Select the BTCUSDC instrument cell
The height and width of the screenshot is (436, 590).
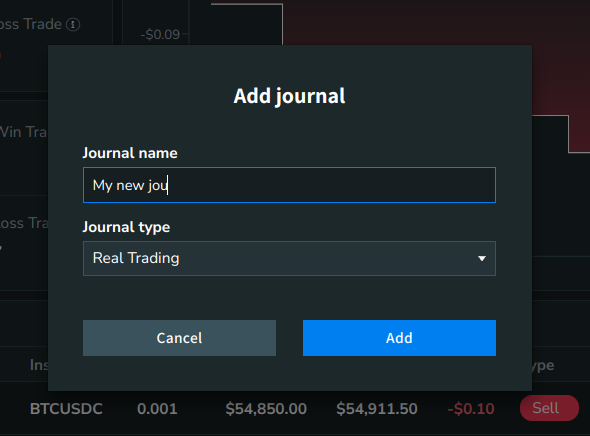(66, 409)
